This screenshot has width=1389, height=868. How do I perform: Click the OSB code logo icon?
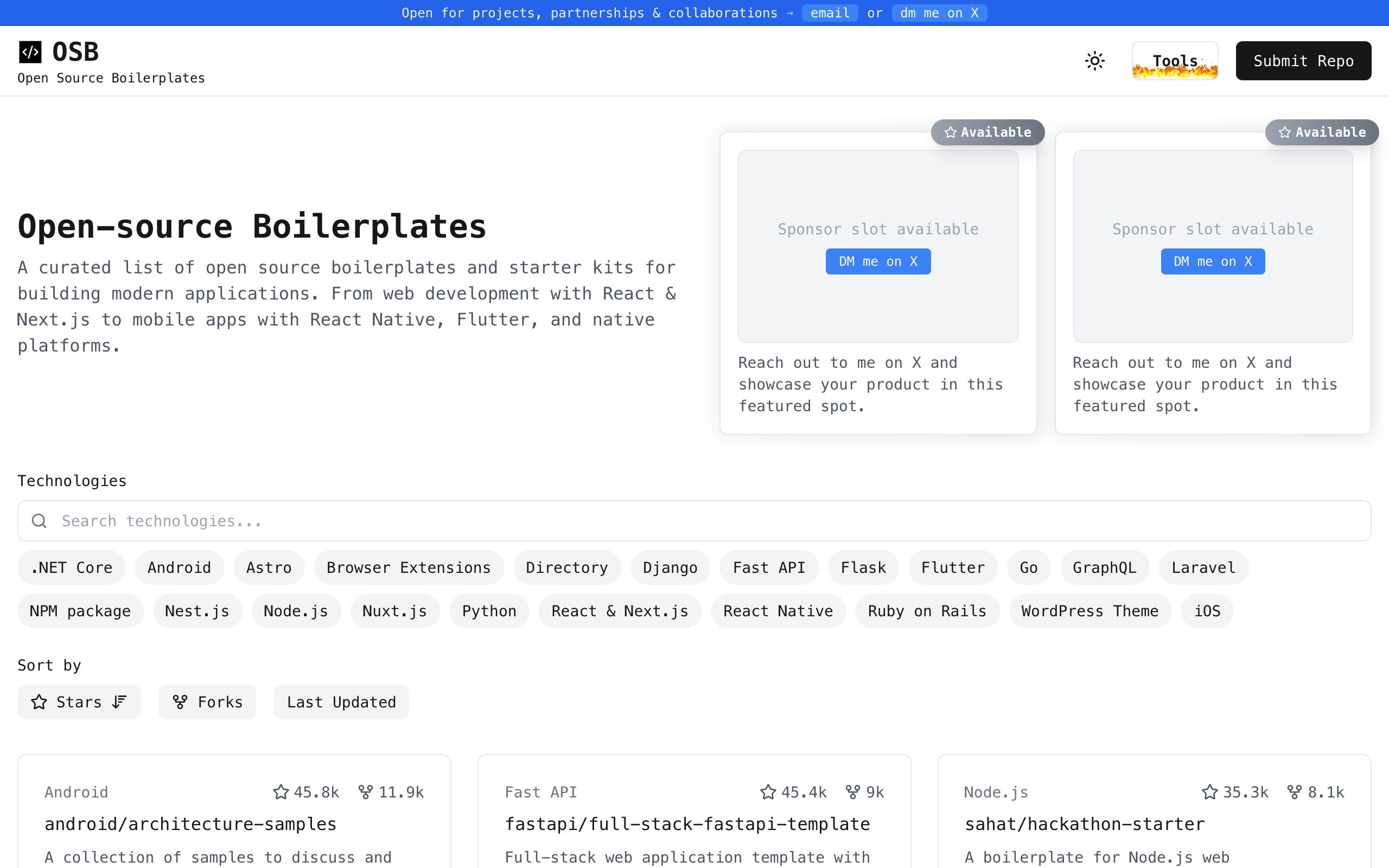tap(30, 52)
